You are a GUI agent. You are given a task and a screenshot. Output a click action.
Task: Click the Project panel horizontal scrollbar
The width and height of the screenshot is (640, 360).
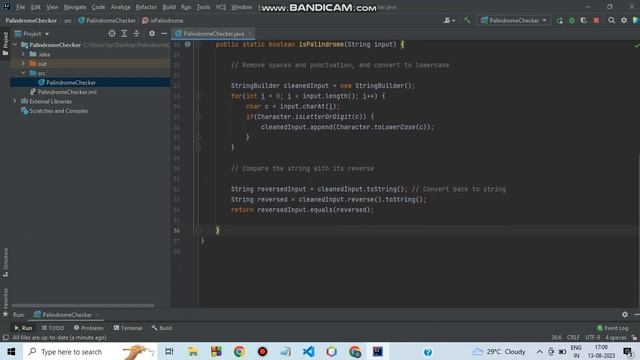[x=83, y=305]
